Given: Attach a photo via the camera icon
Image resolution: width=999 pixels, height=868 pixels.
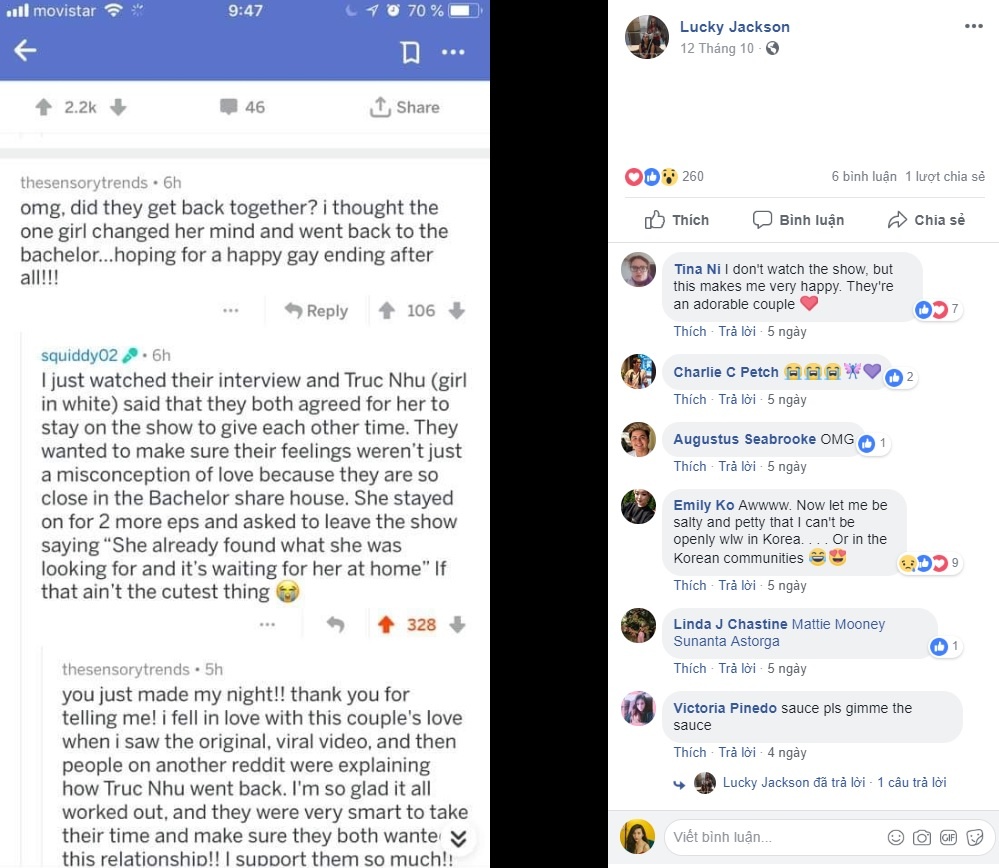Looking at the screenshot, I should click(x=922, y=837).
